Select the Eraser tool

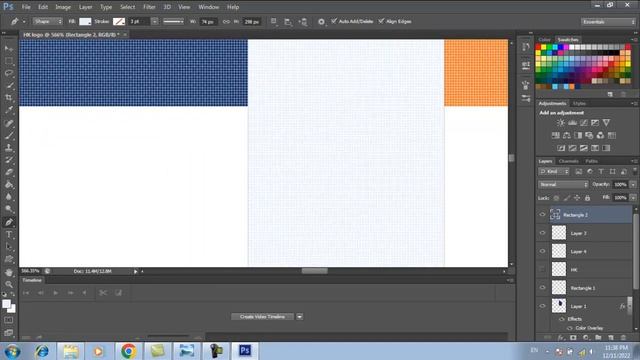[9, 172]
